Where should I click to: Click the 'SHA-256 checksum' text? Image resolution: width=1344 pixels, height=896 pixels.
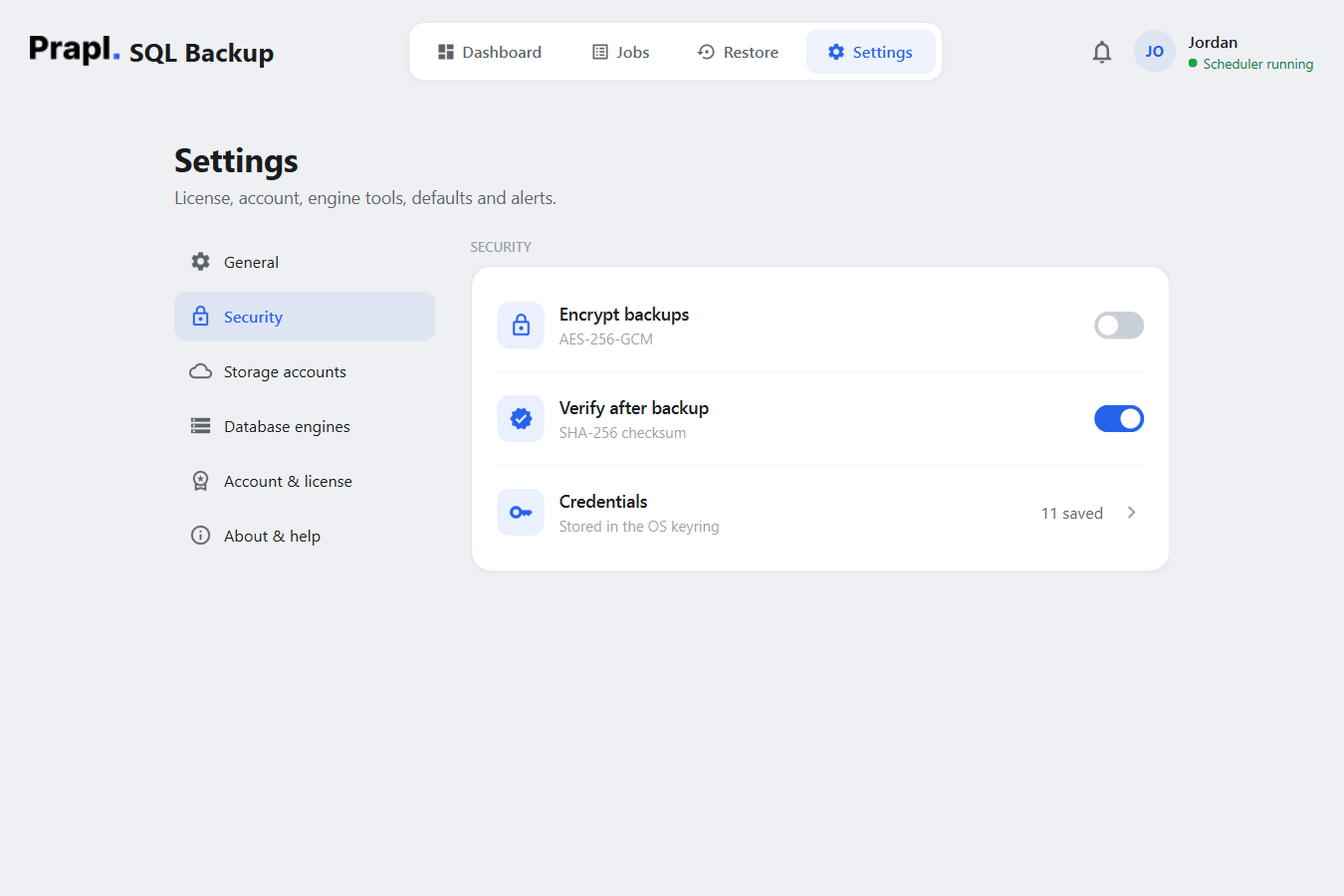[622, 433]
